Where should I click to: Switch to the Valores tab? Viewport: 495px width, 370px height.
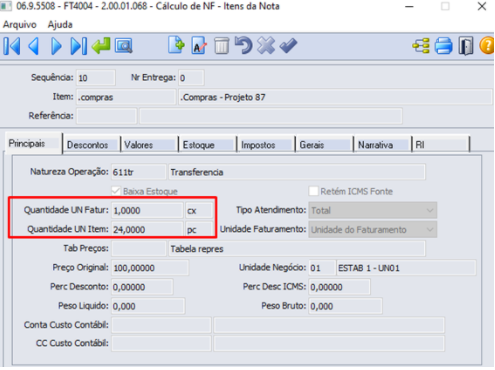[x=149, y=145]
